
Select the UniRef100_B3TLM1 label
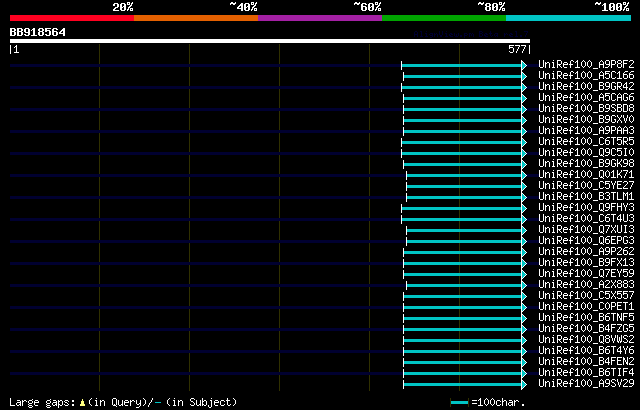(x=586, y=197)
